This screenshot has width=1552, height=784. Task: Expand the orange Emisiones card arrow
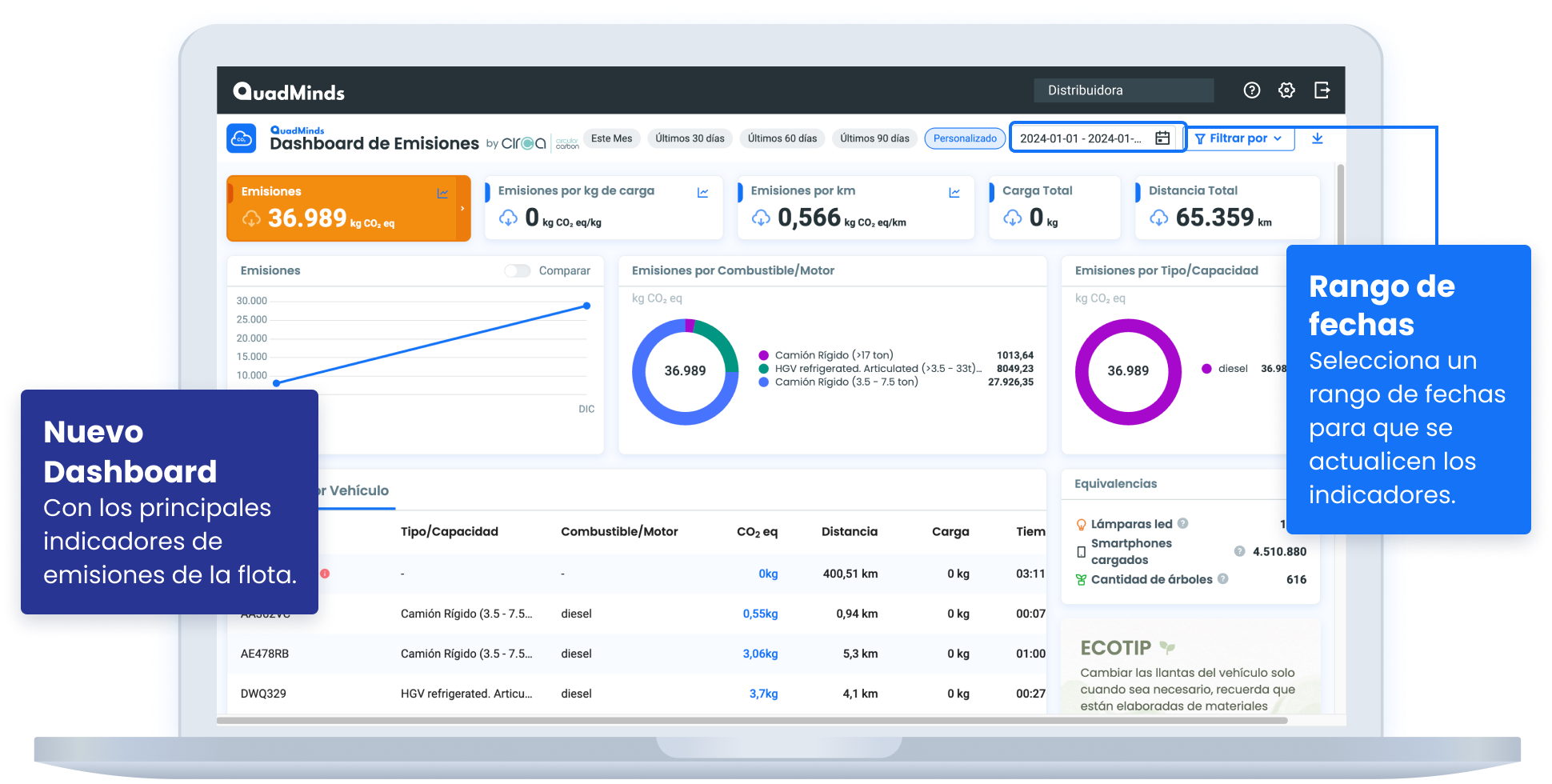(x=462, y=209)
